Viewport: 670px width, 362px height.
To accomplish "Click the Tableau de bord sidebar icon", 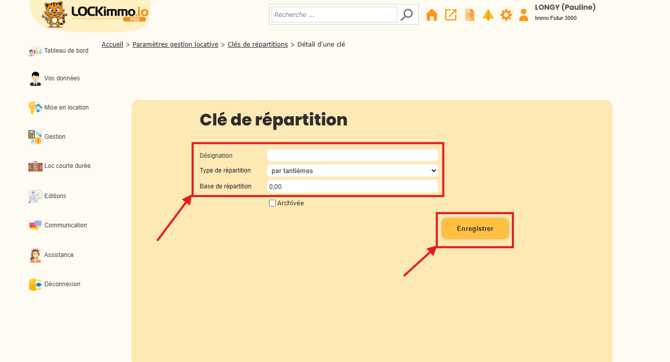I will click(35, 51).
